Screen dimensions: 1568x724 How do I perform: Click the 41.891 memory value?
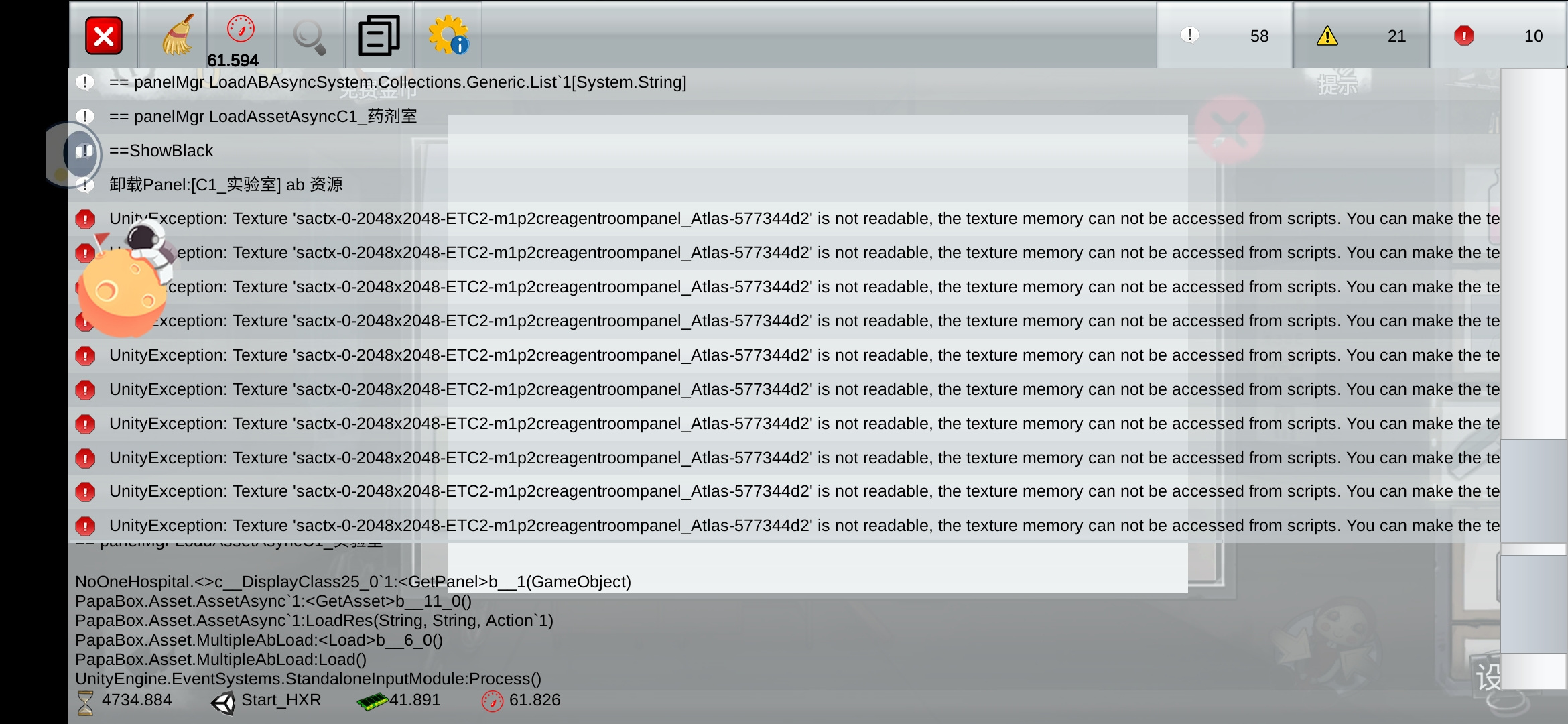[415, 700]
